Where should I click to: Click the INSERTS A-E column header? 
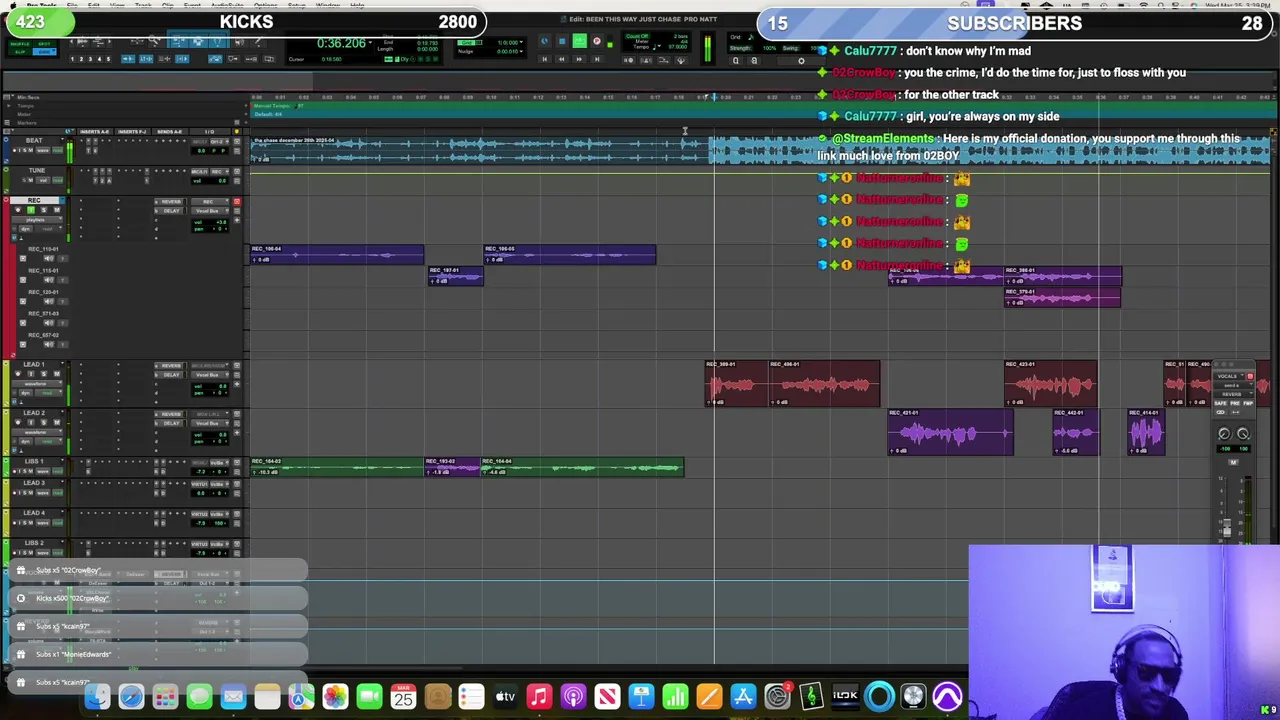pyautogui.click(x=94, y=131)
